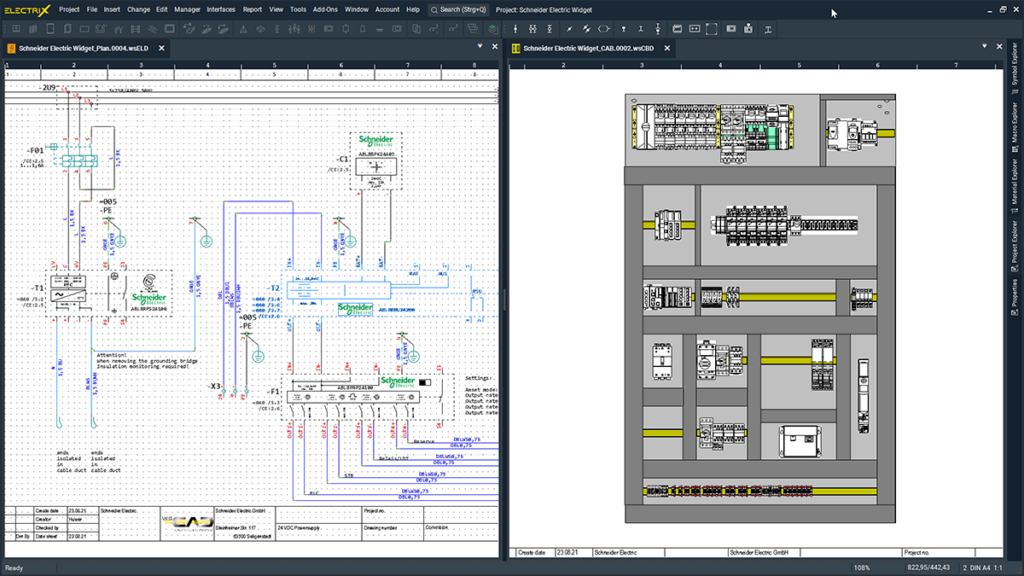The height and width of the screenshot is (576, 1024).
Task: Click the '2 DIN A4 1:1' status entry
Action: click(x=982, y=568)
